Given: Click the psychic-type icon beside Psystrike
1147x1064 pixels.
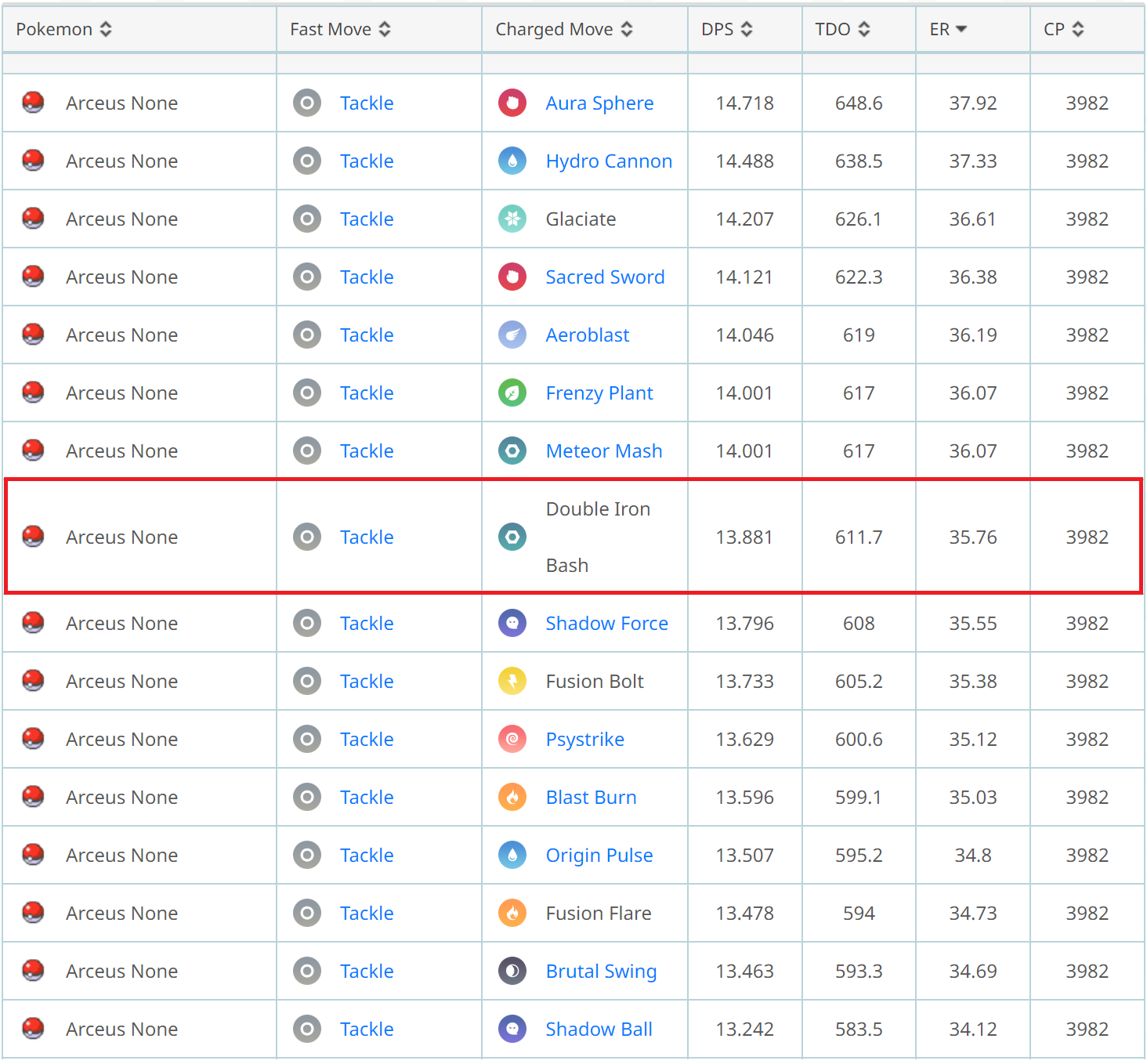Looking at the screenshot, I should tap(512, 739).
